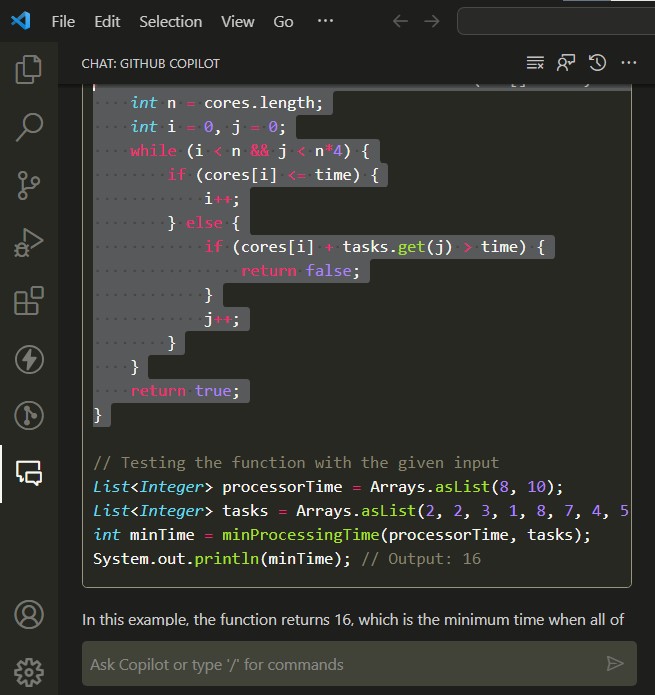
Task: Open the View menu
Action: (x=238, y=21)
